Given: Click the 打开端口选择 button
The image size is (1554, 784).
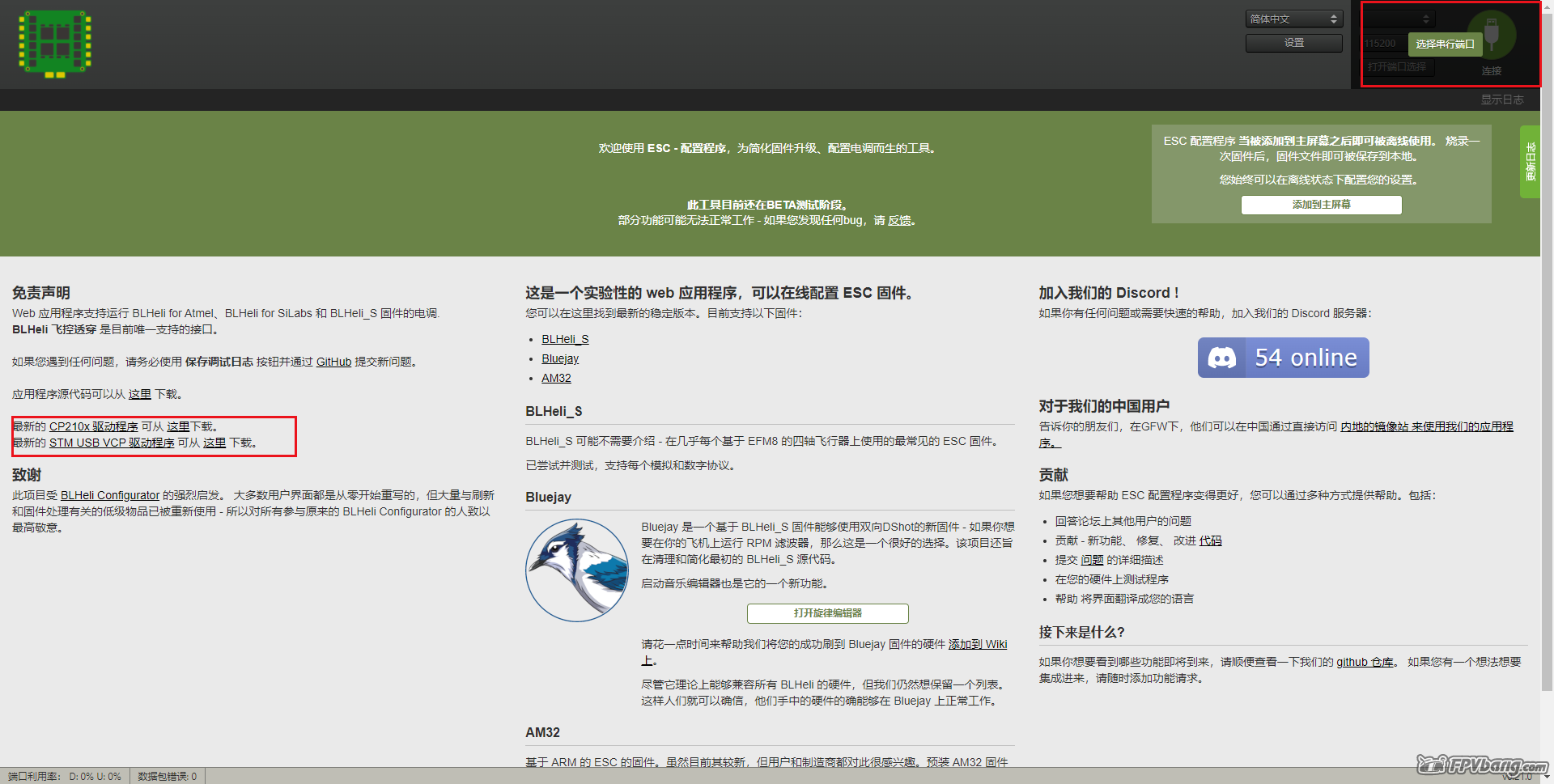Looking at the screenshot, I should 1398,67.
